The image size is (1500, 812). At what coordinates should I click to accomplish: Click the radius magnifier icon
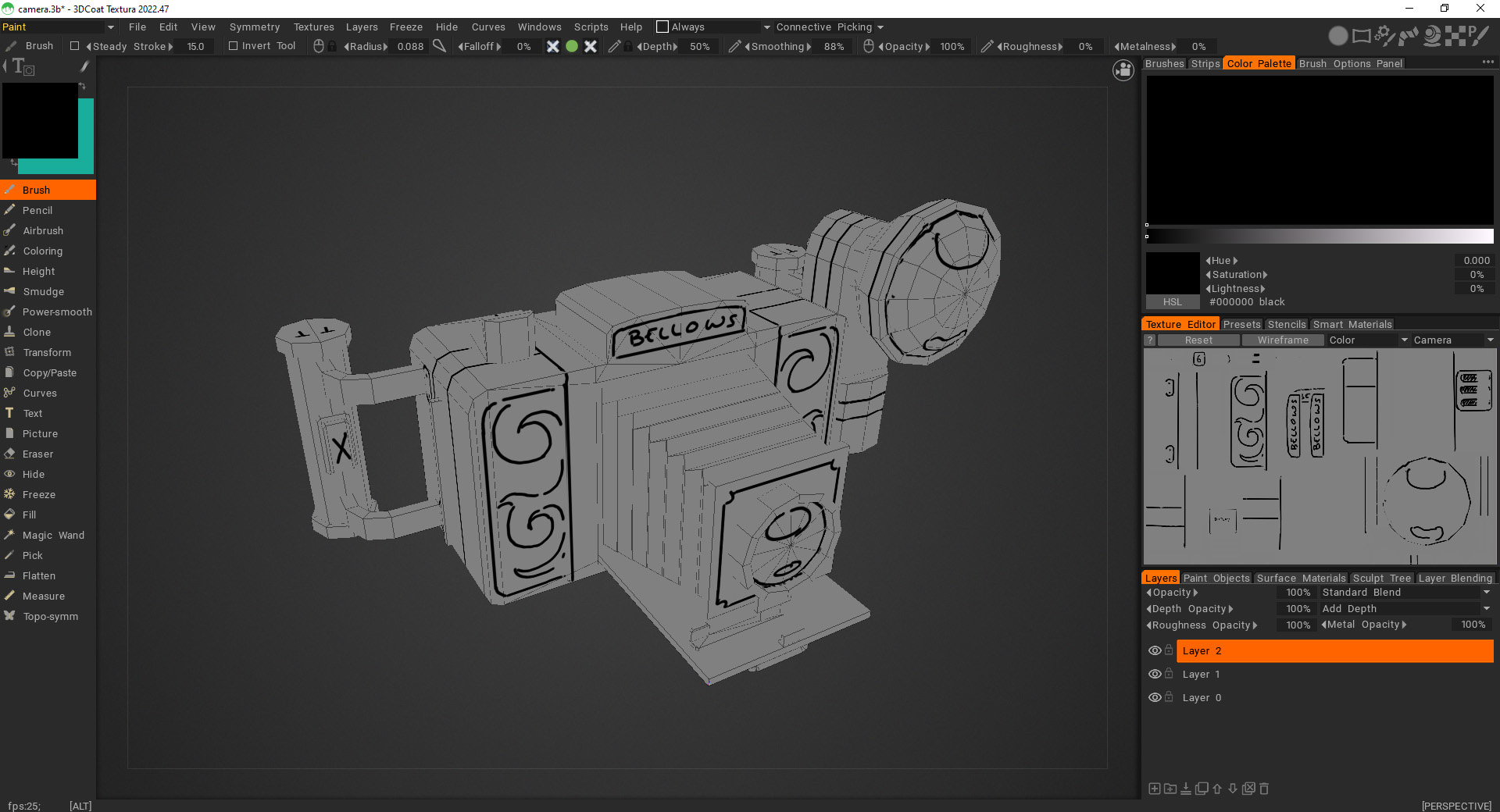point(440,46)
